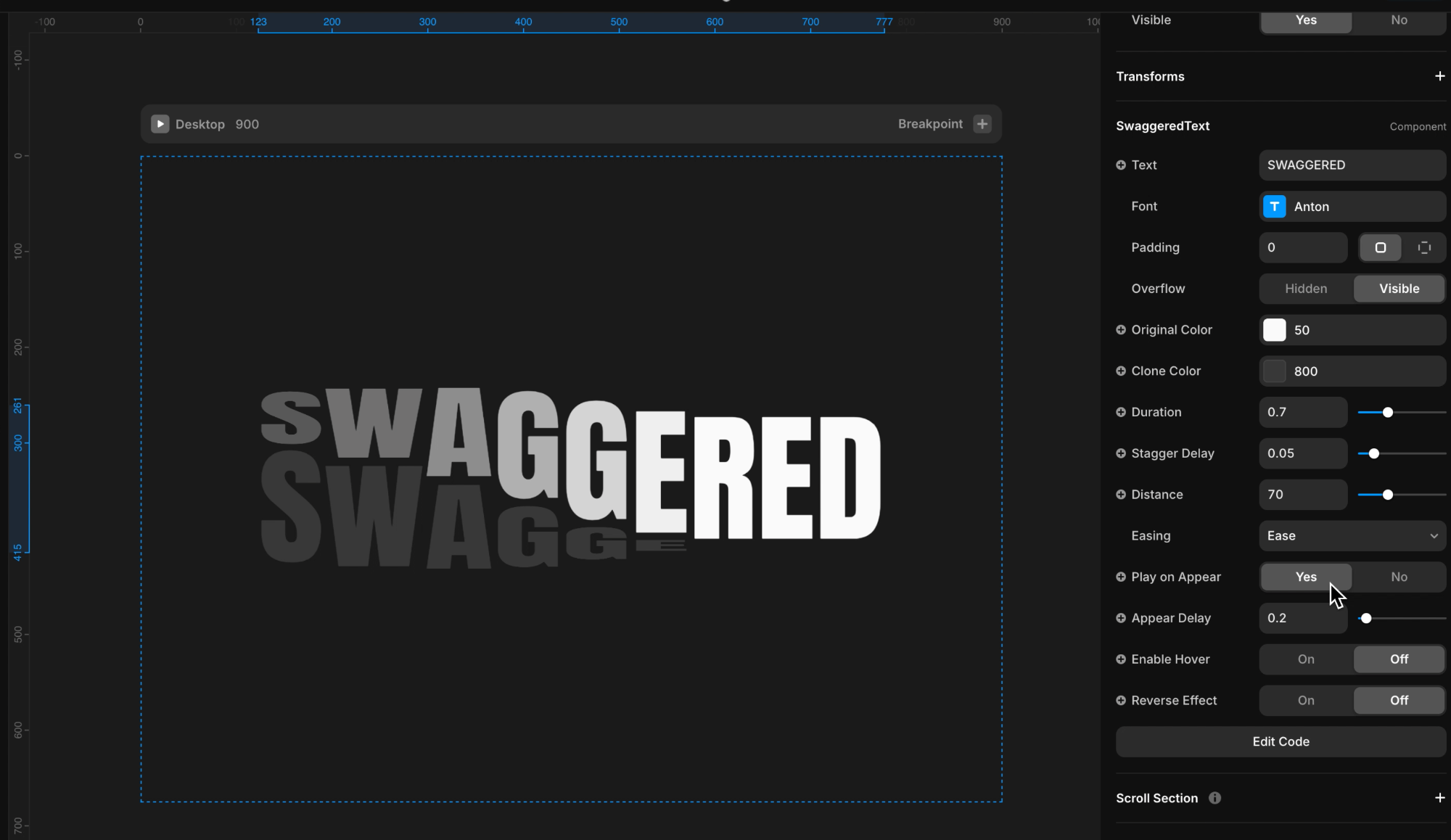Turn Enable Hover On
Screen dimensions: 1451x840
tap(1306, 659)
